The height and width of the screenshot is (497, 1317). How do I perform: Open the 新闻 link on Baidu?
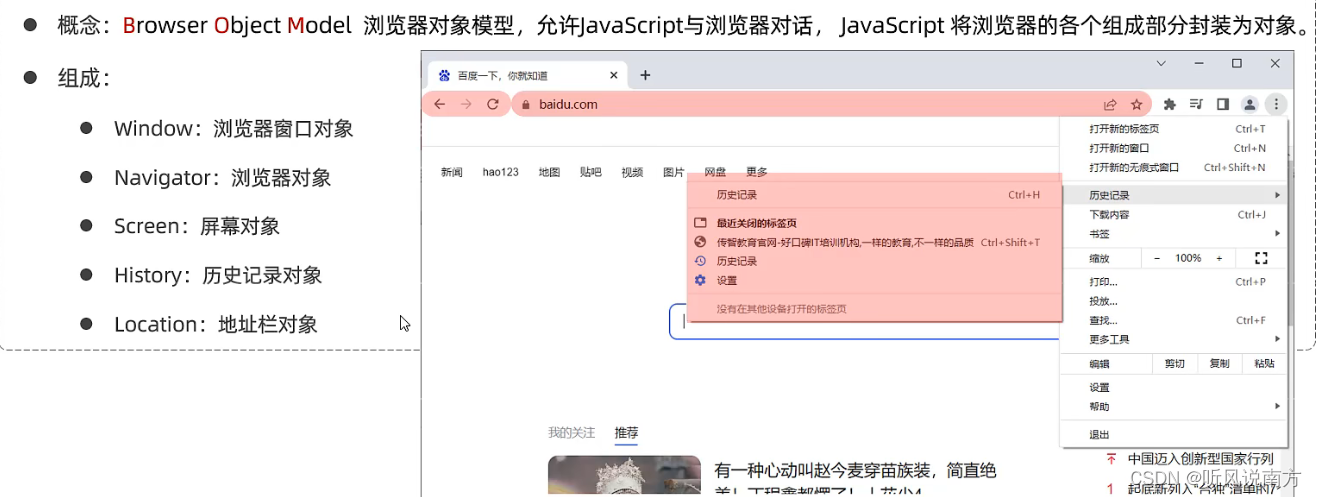[452, 172]
